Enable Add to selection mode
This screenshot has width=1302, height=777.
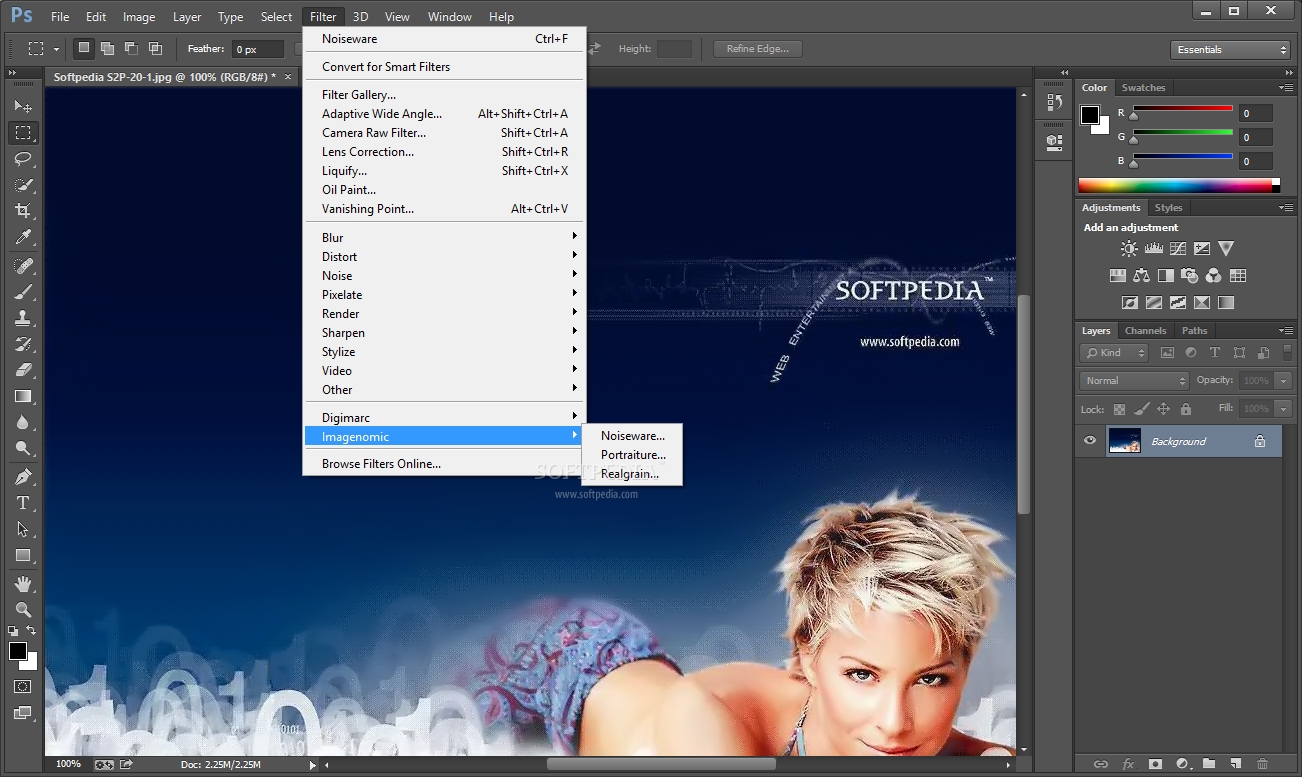[x=107, y=48]
